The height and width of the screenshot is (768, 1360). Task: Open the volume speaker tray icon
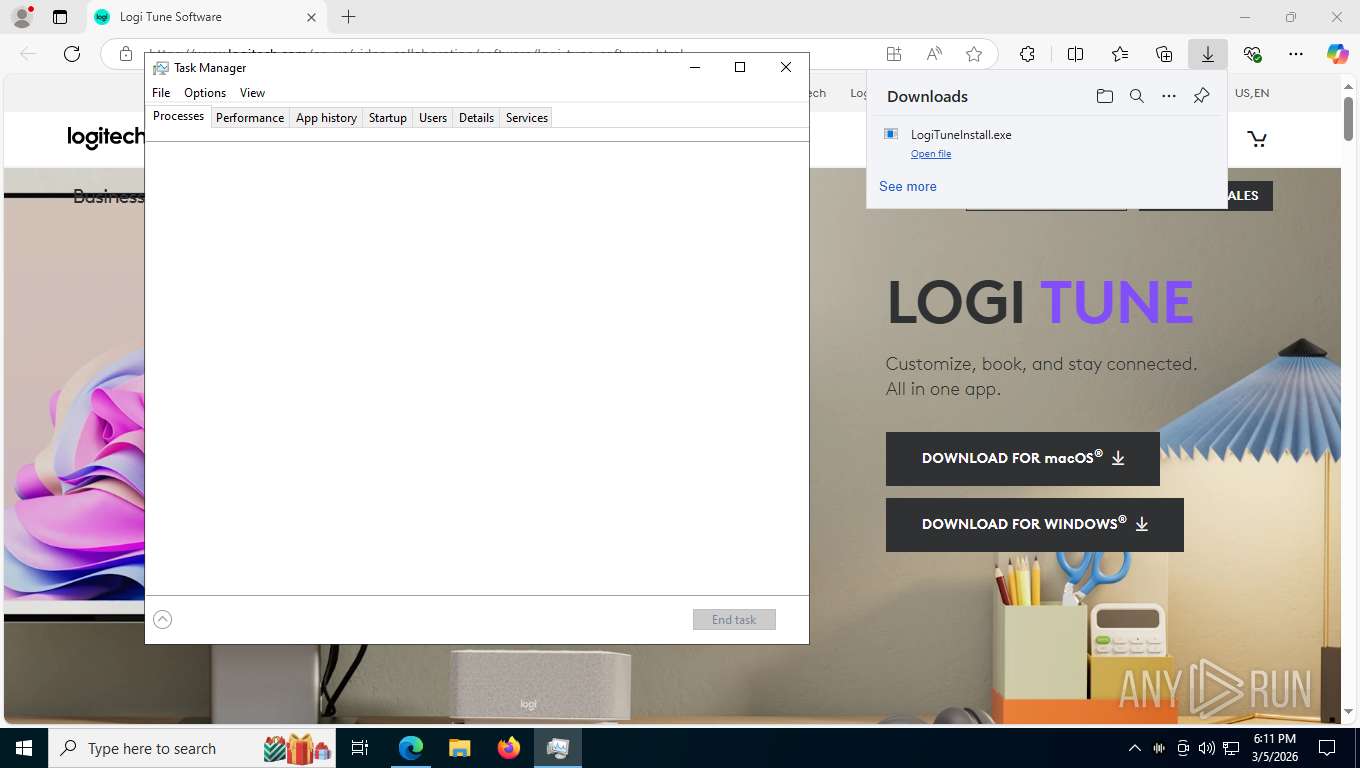coord(1207,748)
